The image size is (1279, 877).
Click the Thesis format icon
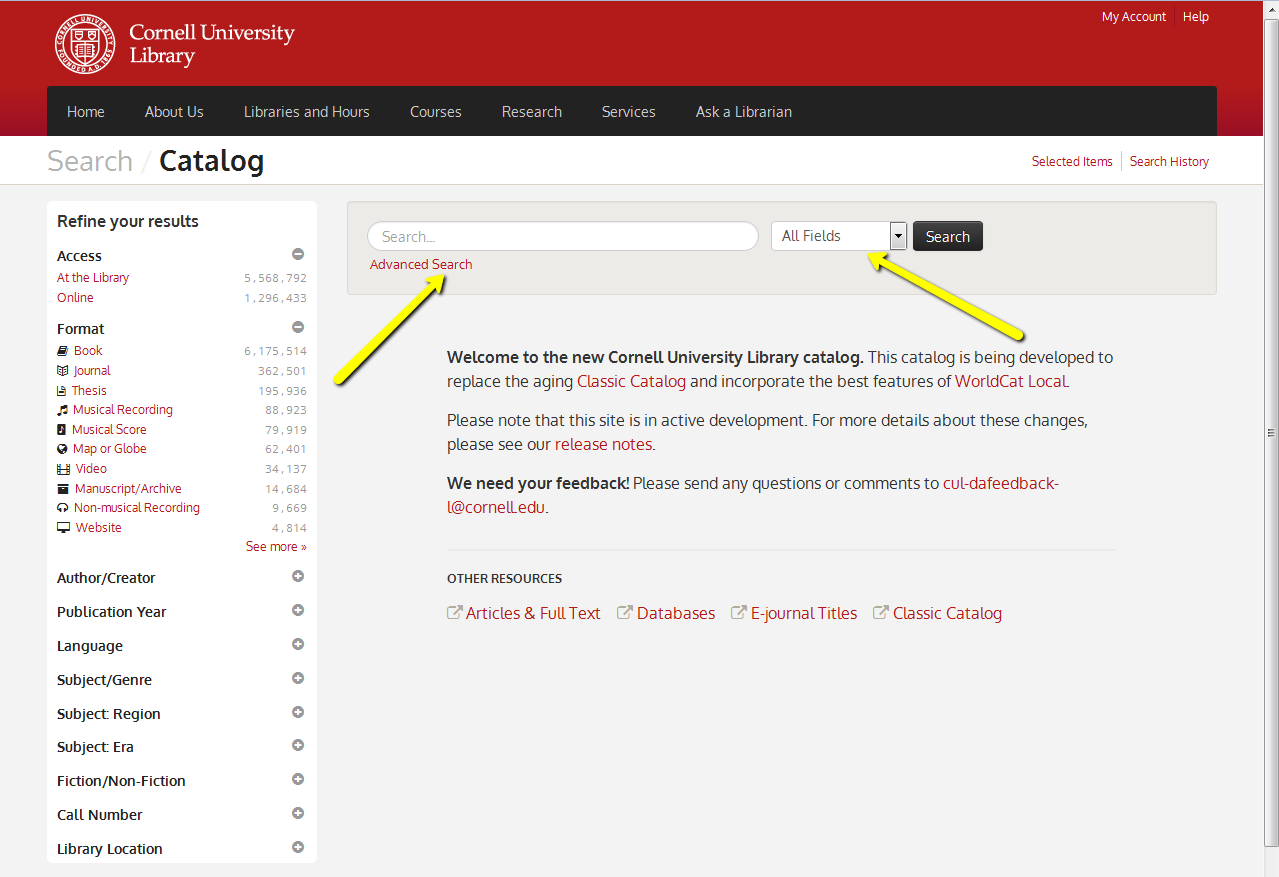pyautogui.click(x=62, y=391)
